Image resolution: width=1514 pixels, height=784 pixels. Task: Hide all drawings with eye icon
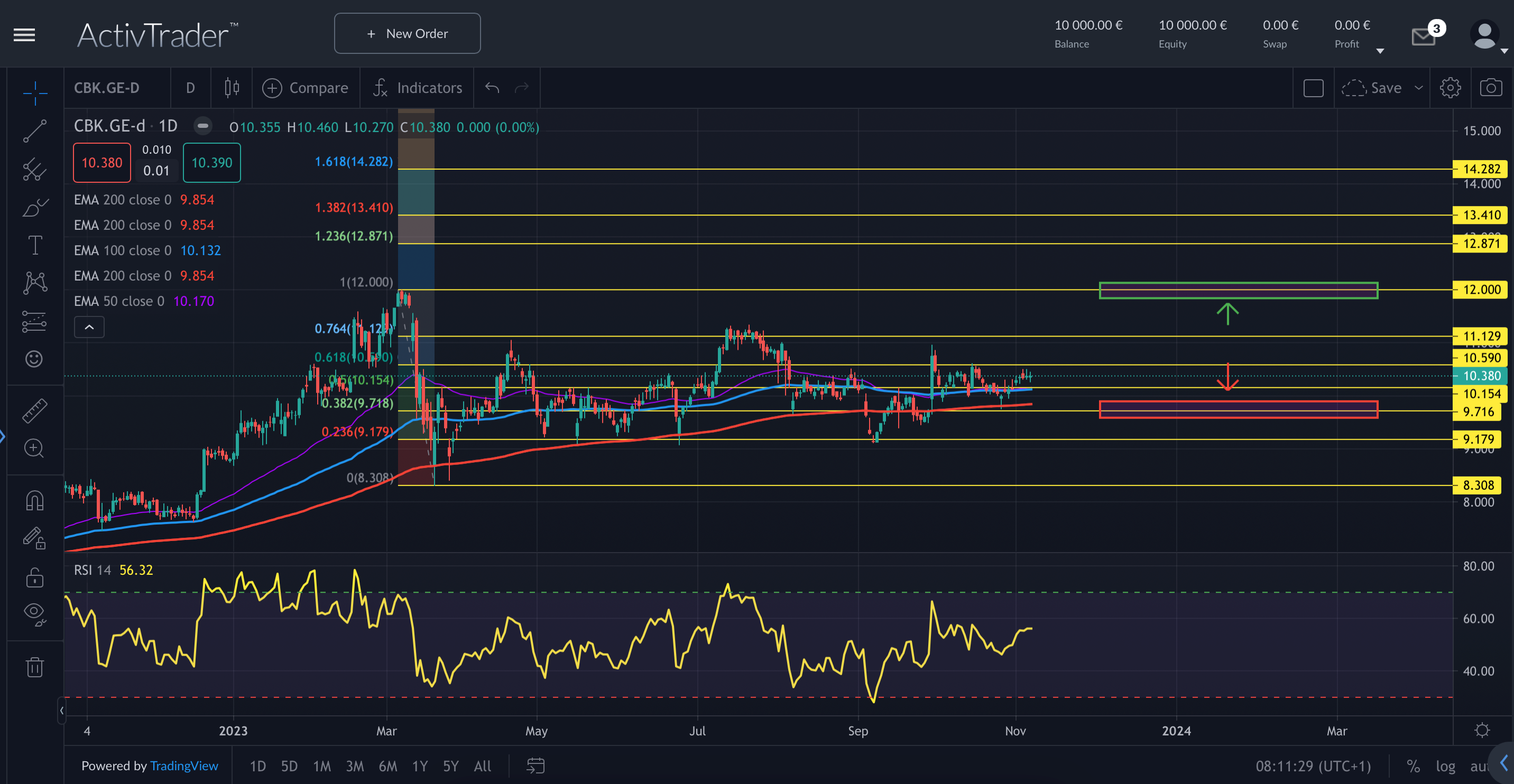pyautogui.click(x=35, y=613)
